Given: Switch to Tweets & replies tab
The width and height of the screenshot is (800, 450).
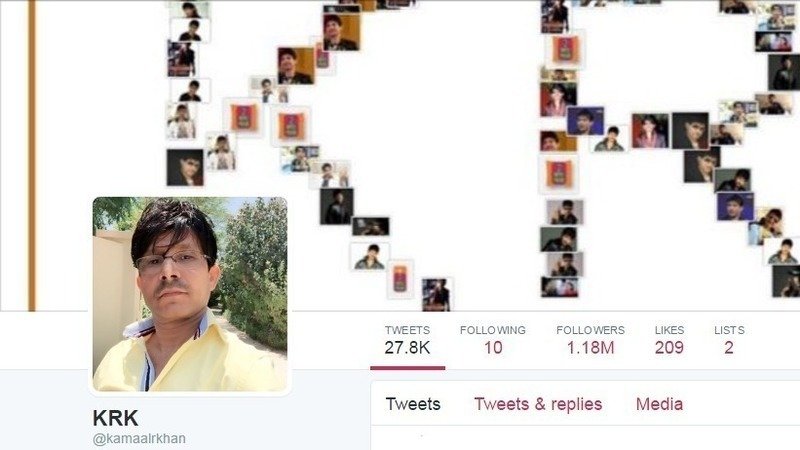Looking at the screenshot, I should [538, 404].
